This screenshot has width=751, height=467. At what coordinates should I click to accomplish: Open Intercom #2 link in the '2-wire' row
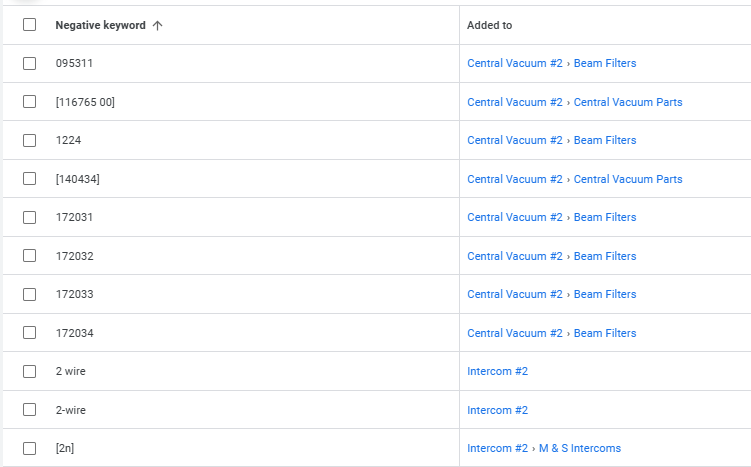[x=497, y=410]
